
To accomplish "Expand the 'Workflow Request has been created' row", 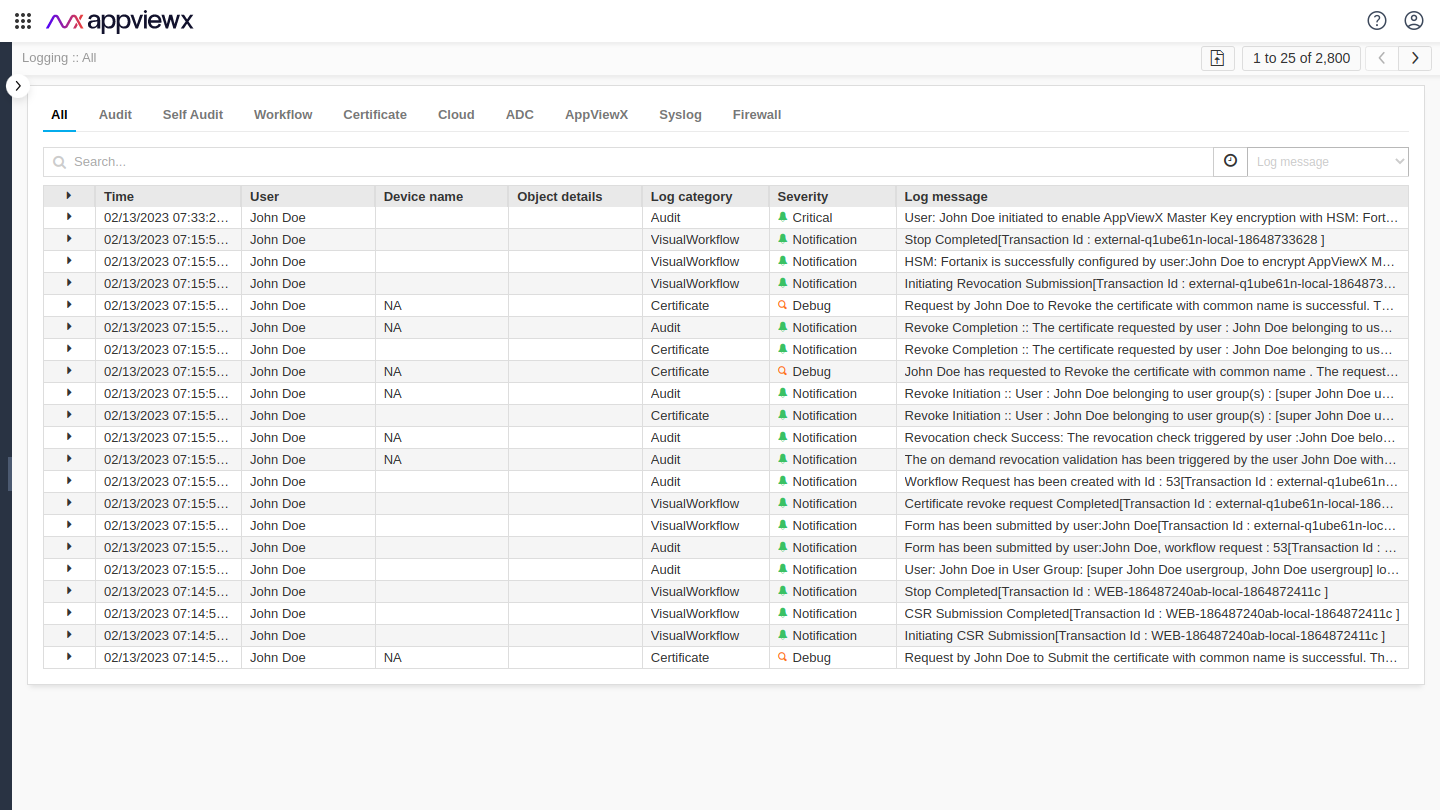I will pyautogui.click(x=69, y=481).
